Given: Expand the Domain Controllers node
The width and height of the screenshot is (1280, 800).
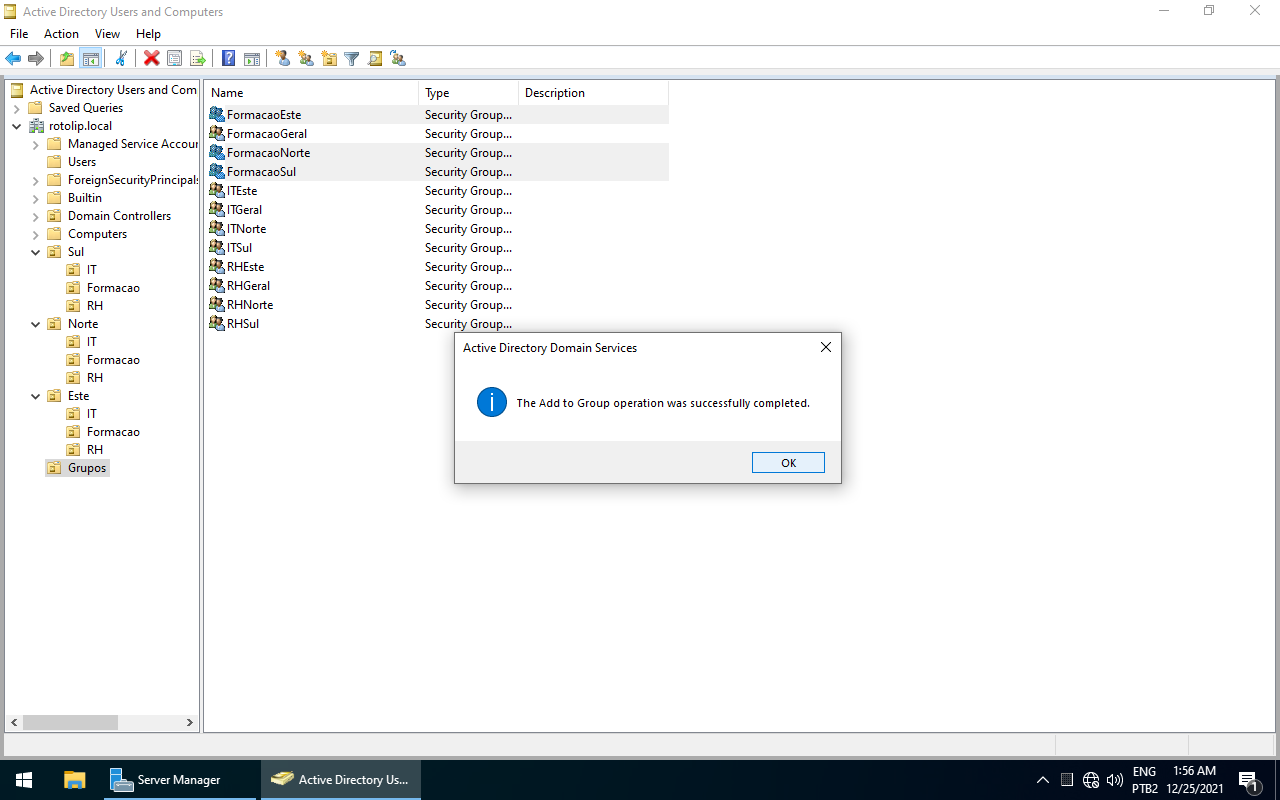Looking at the screenshot, I should coord(36,216).
